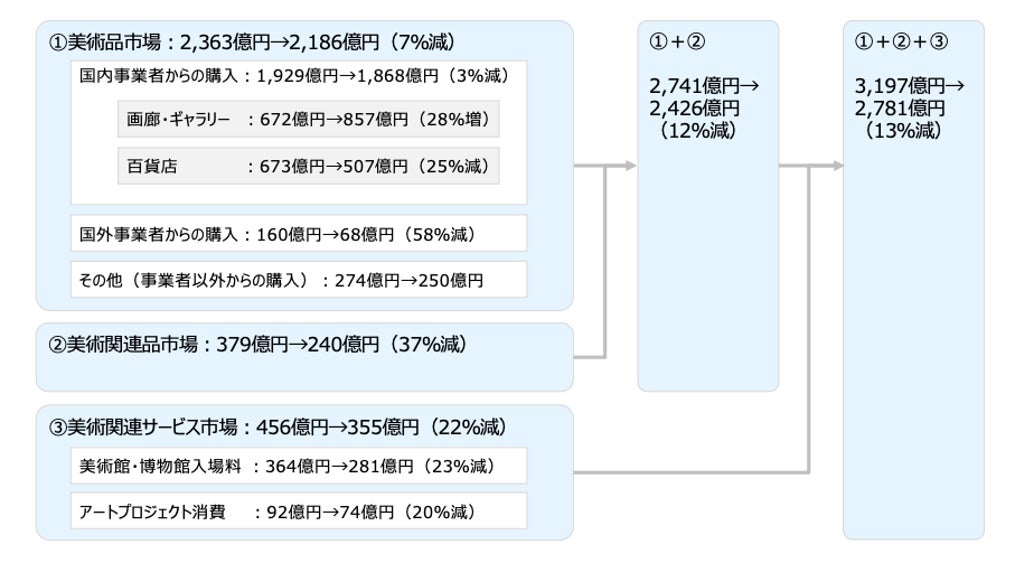
Task: Click the (12%減) text
Action: coord(698,131)
